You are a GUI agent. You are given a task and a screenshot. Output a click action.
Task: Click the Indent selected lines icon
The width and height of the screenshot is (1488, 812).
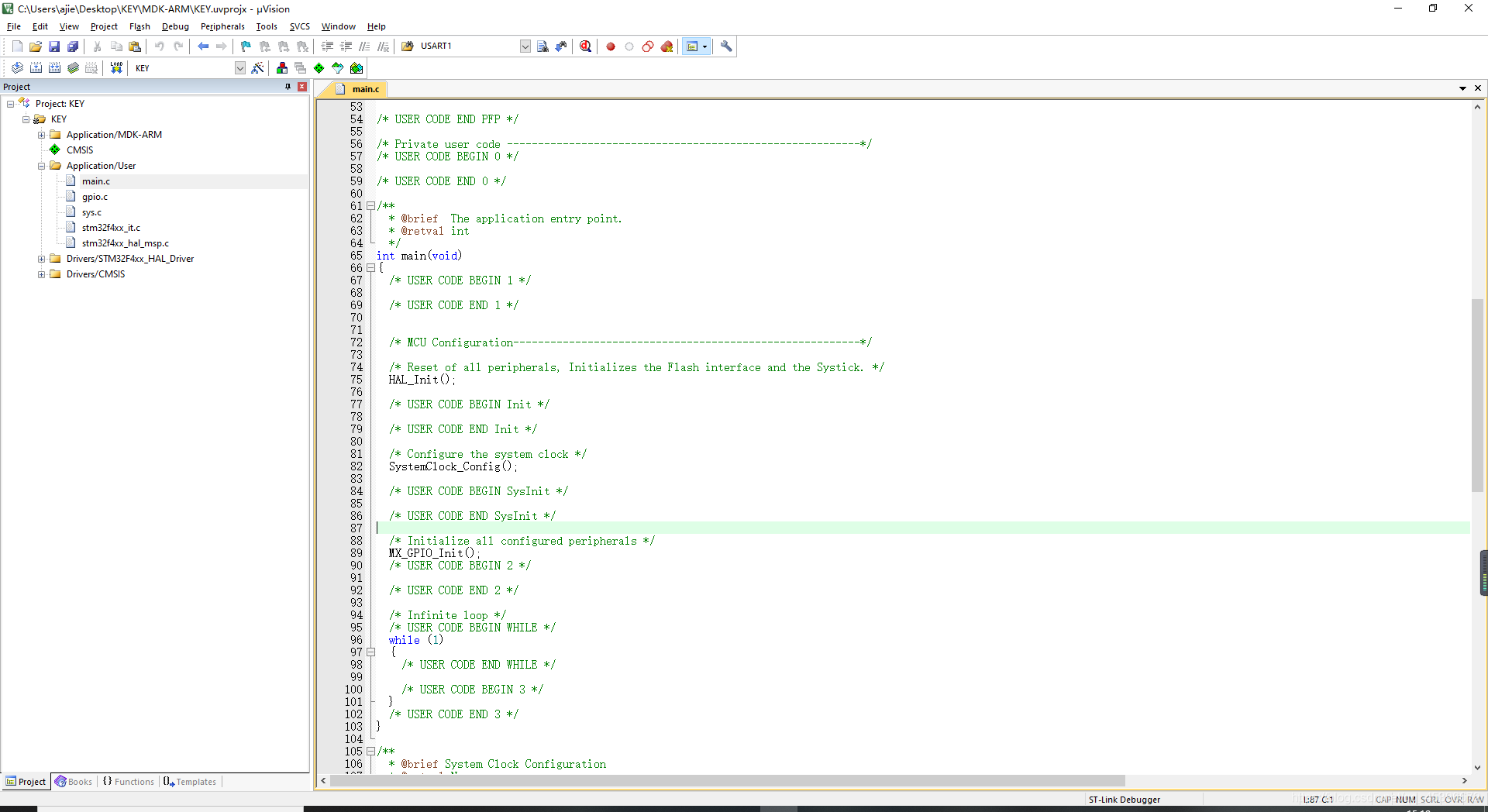point(327,46)
